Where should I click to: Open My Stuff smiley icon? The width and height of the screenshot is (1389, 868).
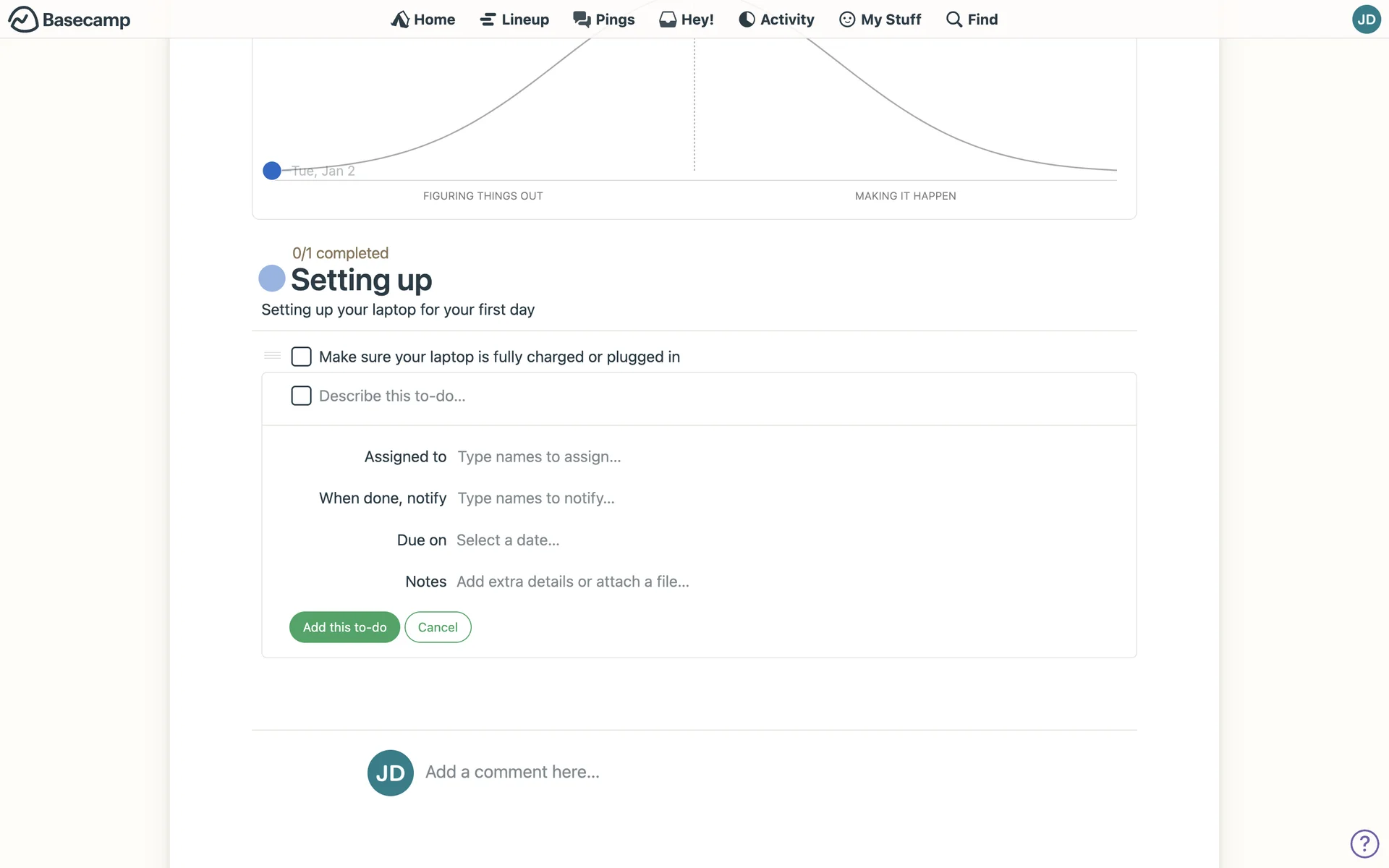(x=847, y=20)
